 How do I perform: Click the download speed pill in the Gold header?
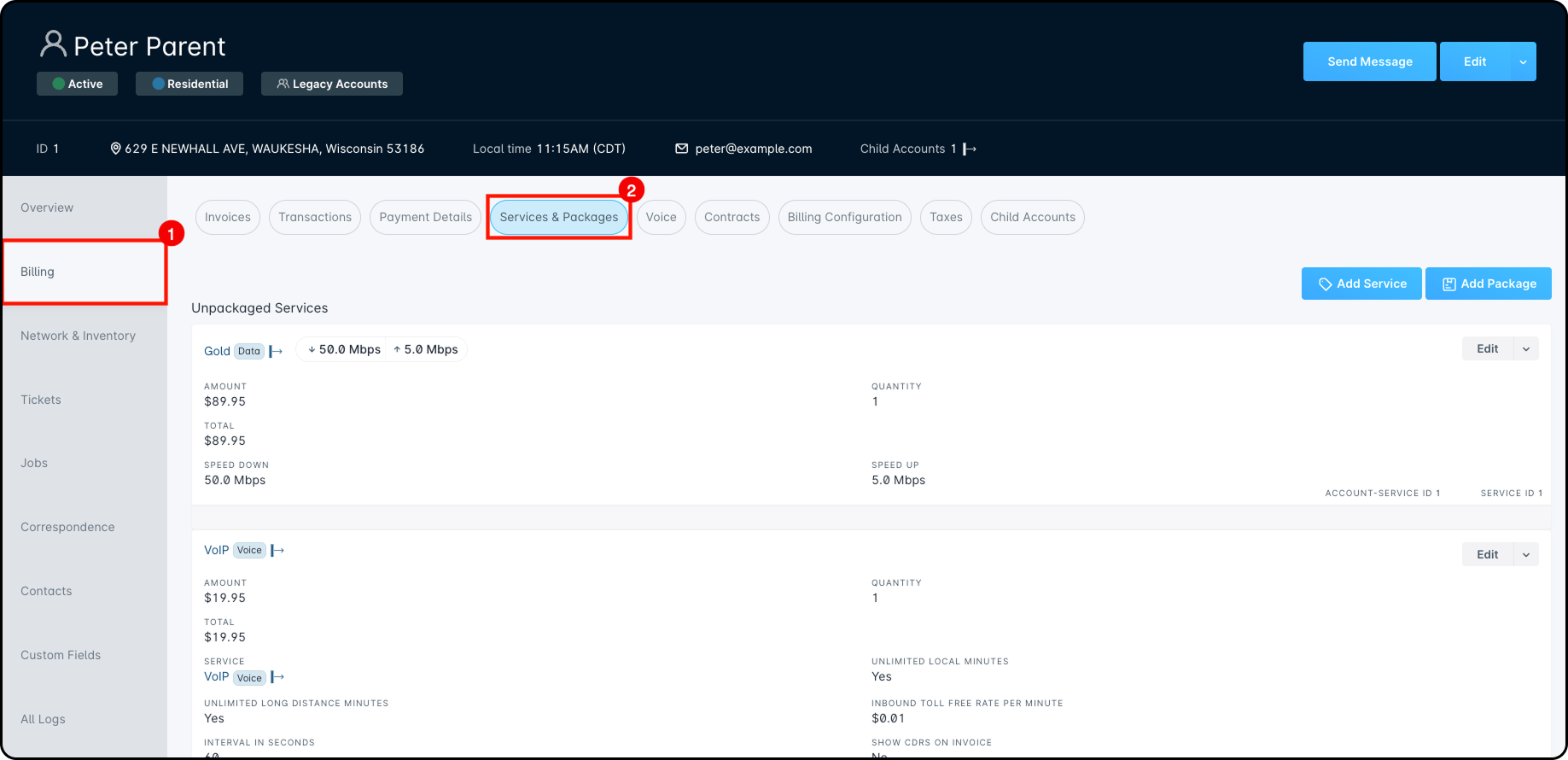tap(344, 349)
